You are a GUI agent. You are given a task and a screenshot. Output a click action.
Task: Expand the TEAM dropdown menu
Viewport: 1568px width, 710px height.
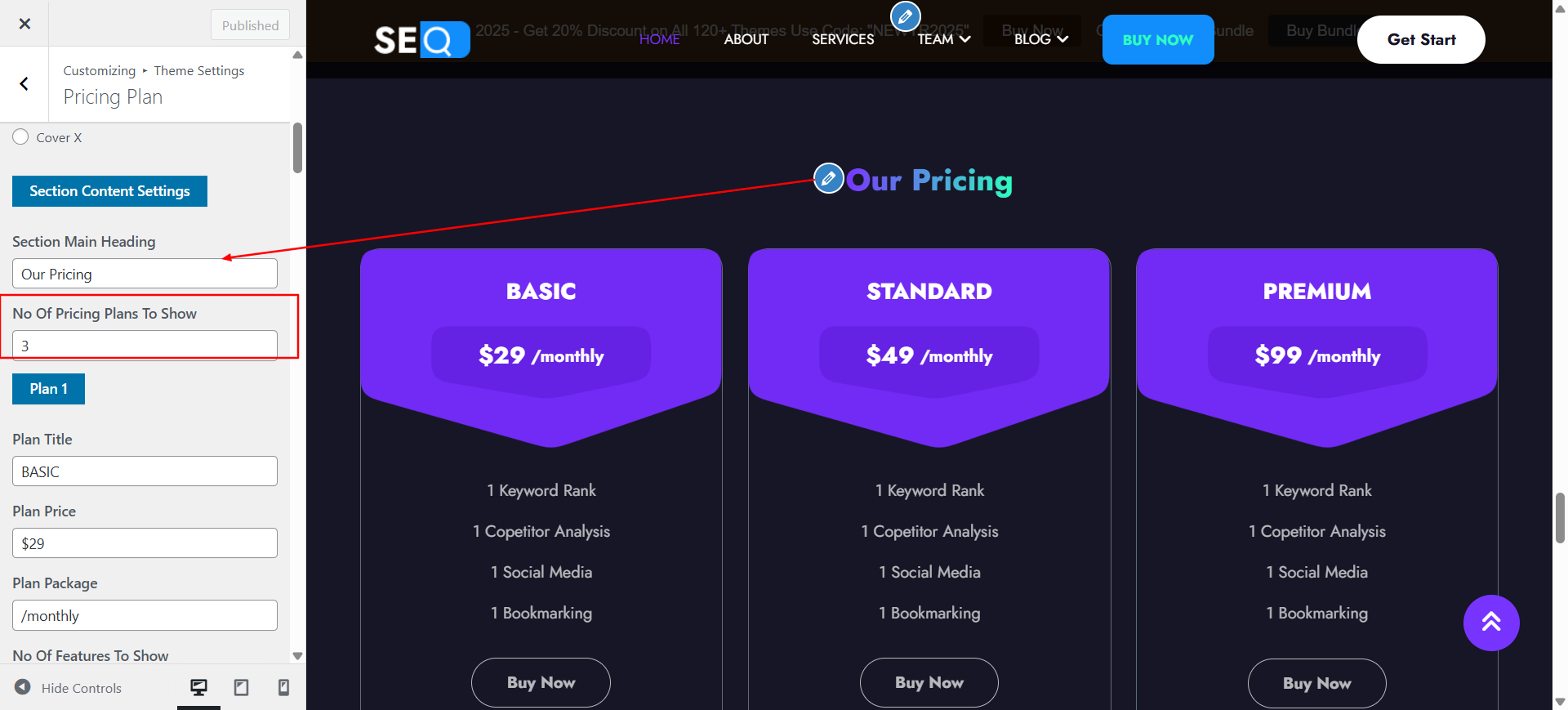(x=944, y=39)
